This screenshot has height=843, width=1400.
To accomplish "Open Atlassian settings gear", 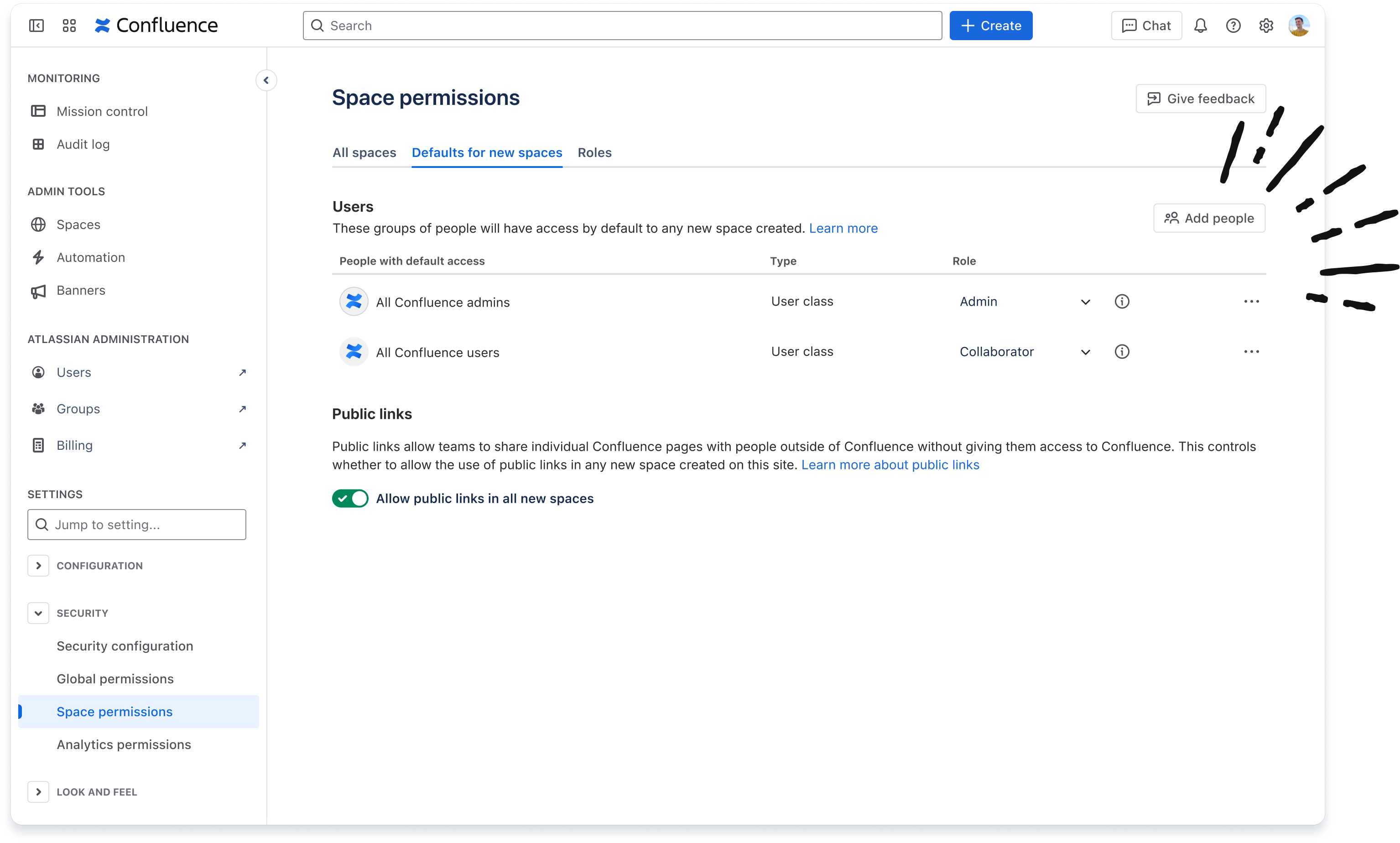I will pyautogui.click(x=1266, y=25).
